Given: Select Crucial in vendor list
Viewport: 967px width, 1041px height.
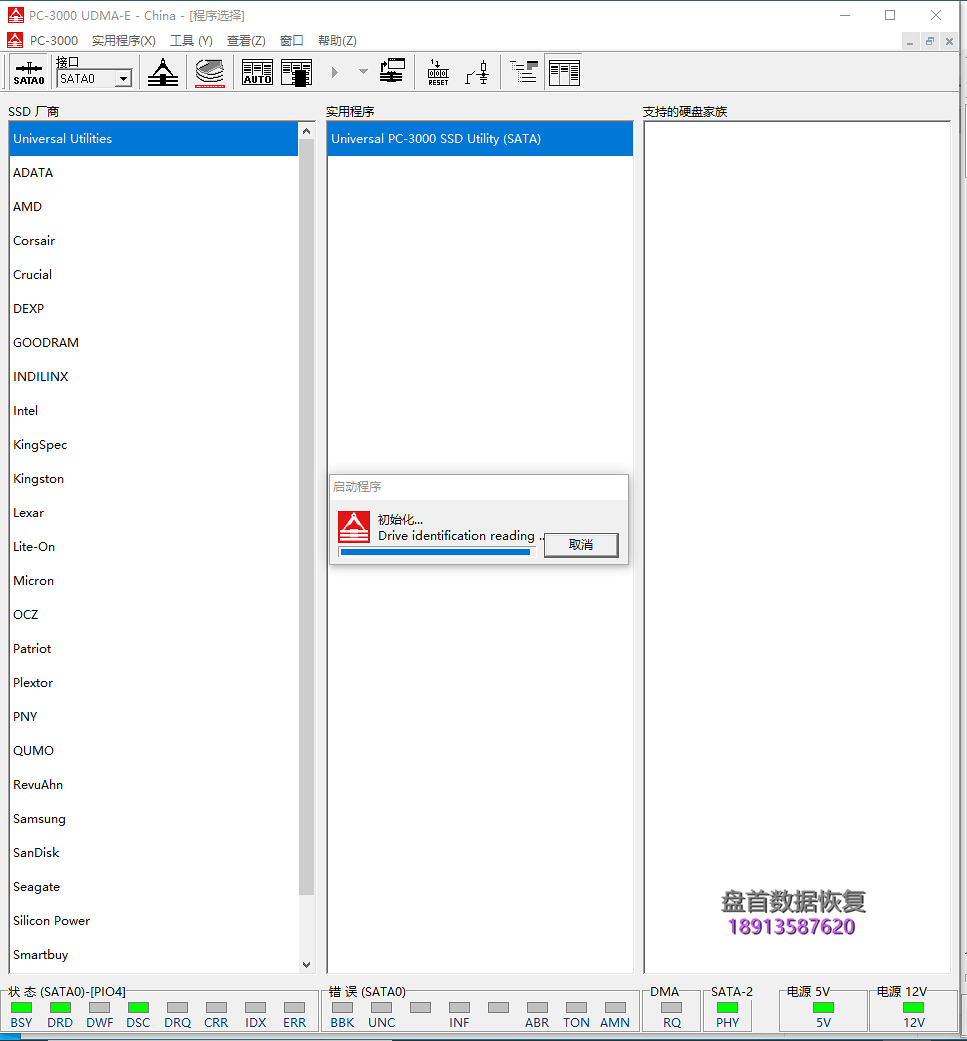Looking at the screenshot, I should [153, 274].
